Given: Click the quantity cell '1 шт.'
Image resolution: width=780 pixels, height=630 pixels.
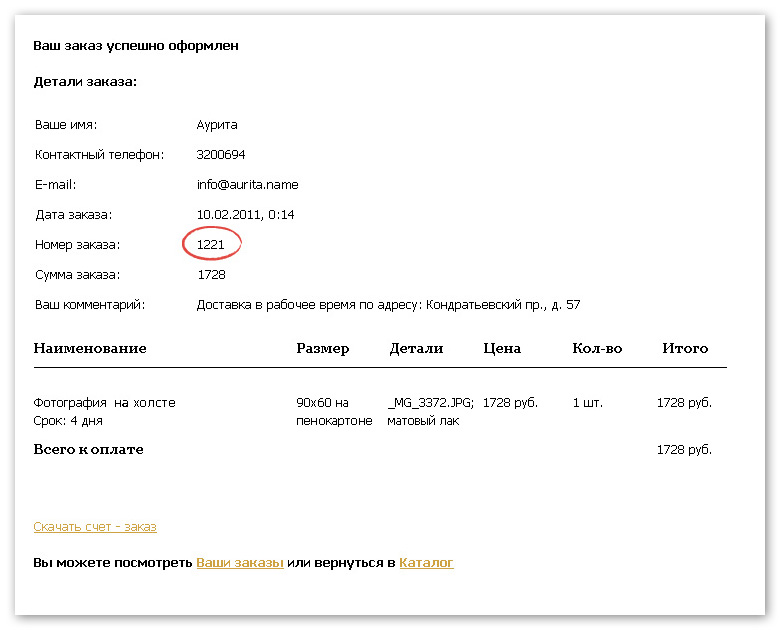Looking at the screenshot, I should pos(587,403).
